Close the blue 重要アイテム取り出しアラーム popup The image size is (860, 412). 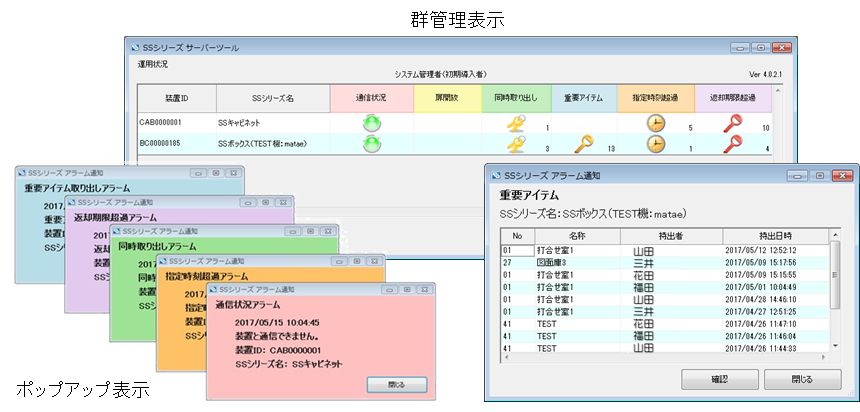pos(233,173)
